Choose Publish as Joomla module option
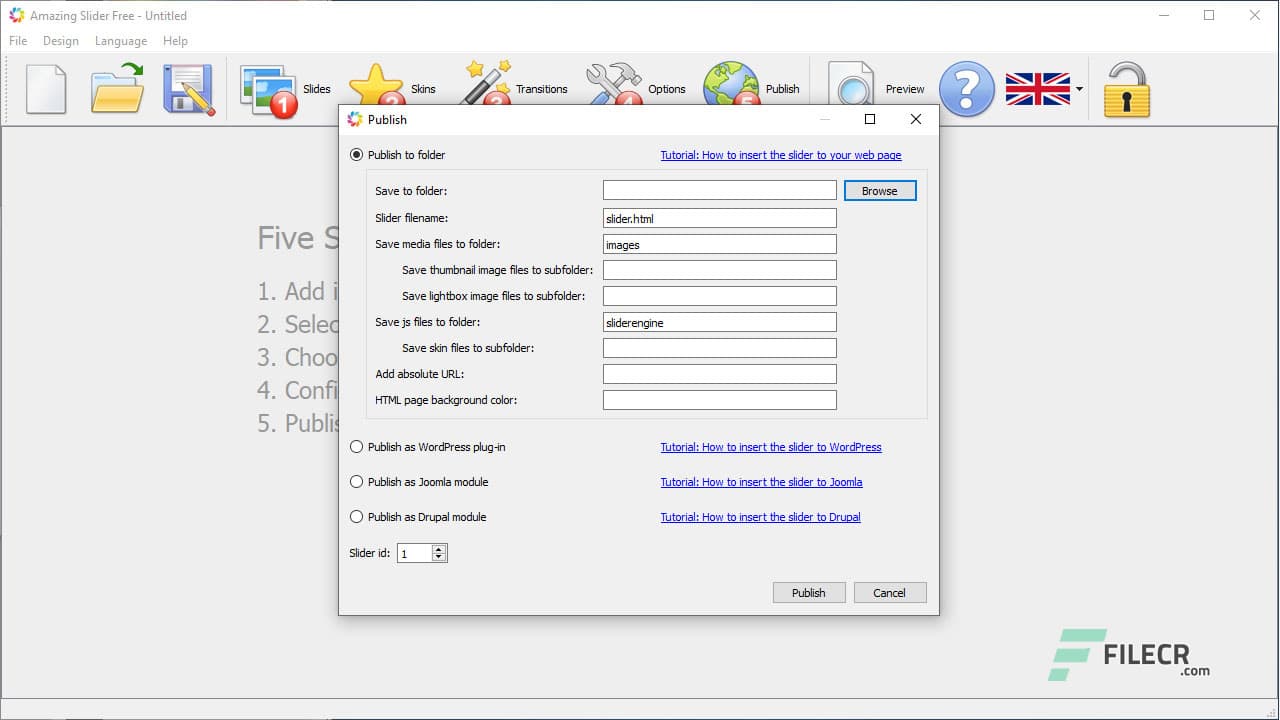The width and height of the screenshot is (1280, 720). [x=357, y=482]
